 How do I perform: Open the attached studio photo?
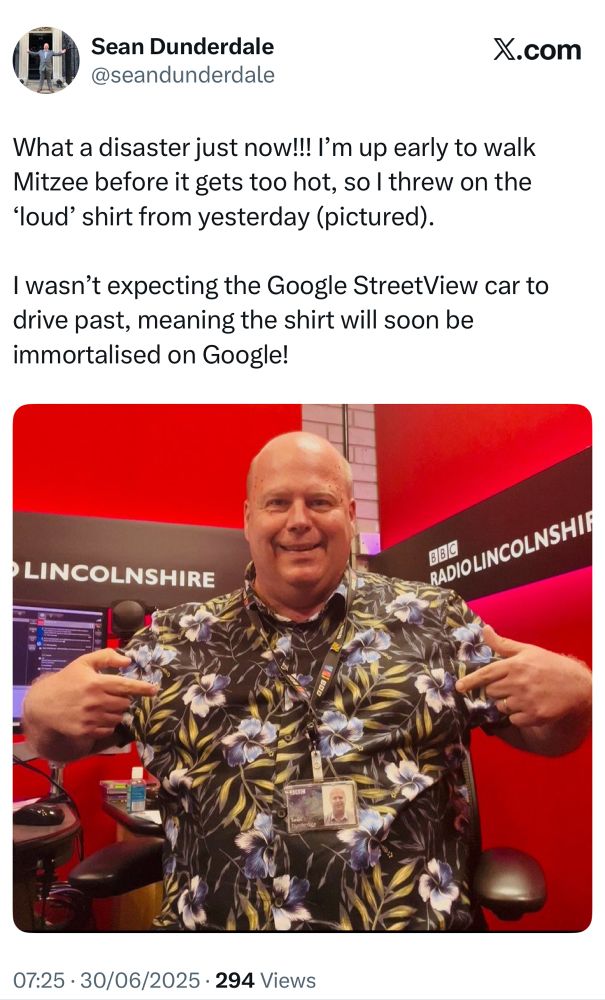point(302,668)
